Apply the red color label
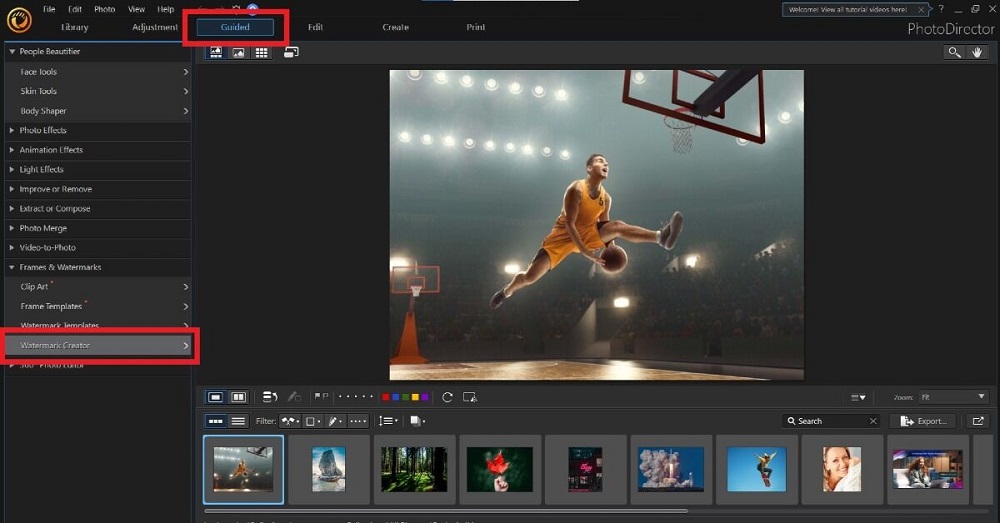1000x523 pixels. 385,397
